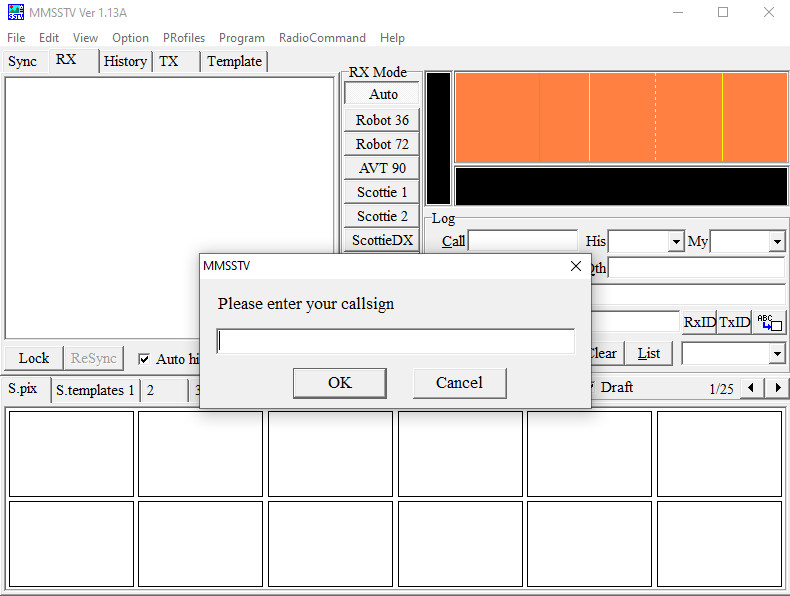Click the TxID button
The image size is (790, 596).
pyautogui.click(x=734, y=322)
